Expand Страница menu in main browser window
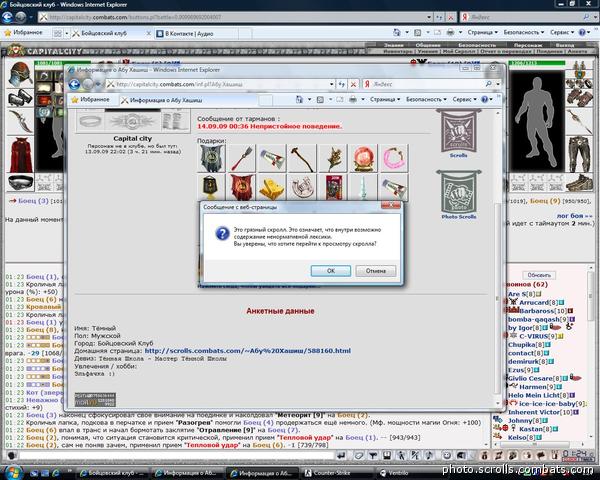The width and height of the screenshot is (600, 480). tap(483, 32)
